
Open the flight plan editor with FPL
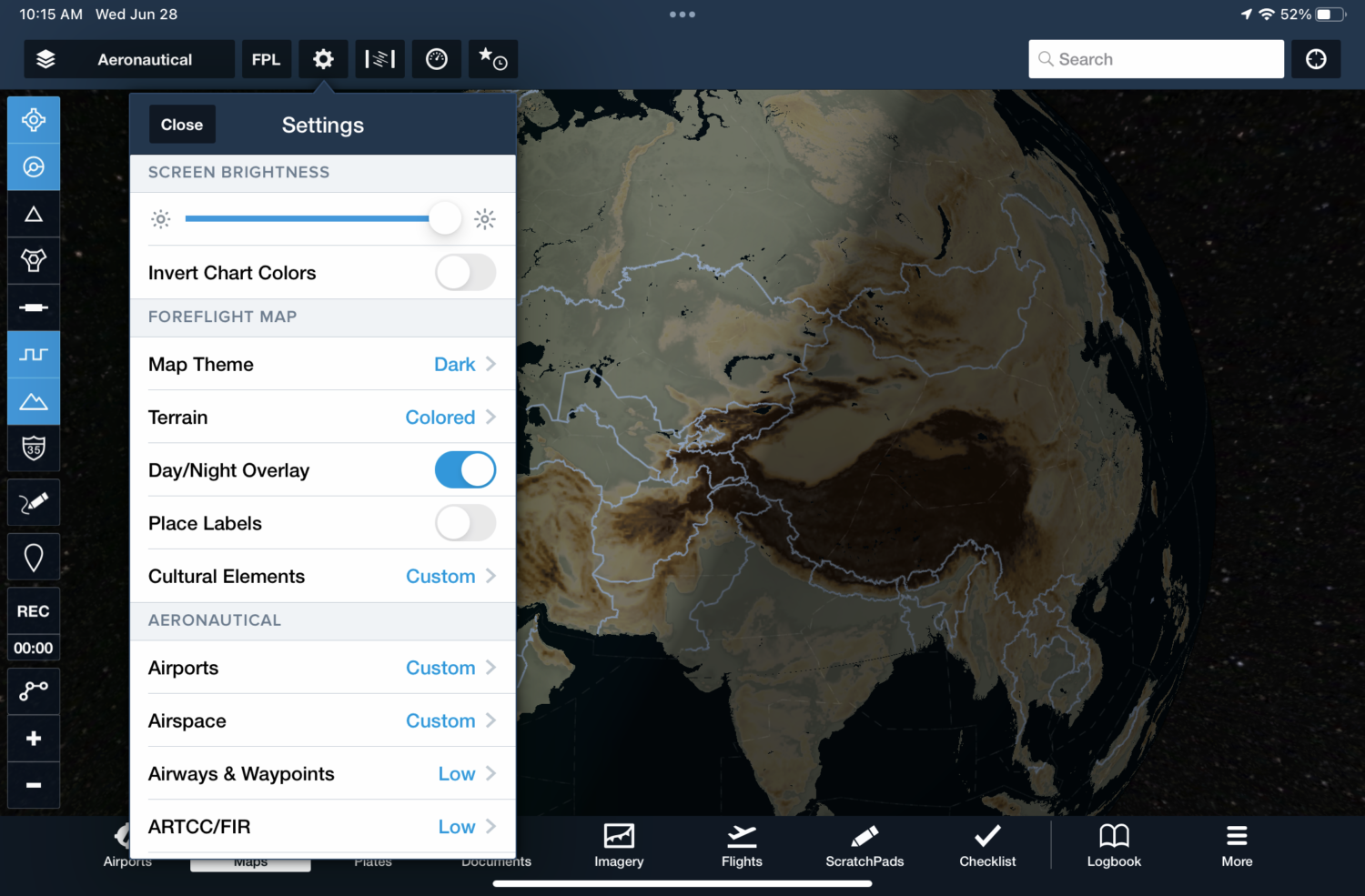coord(267,58)
